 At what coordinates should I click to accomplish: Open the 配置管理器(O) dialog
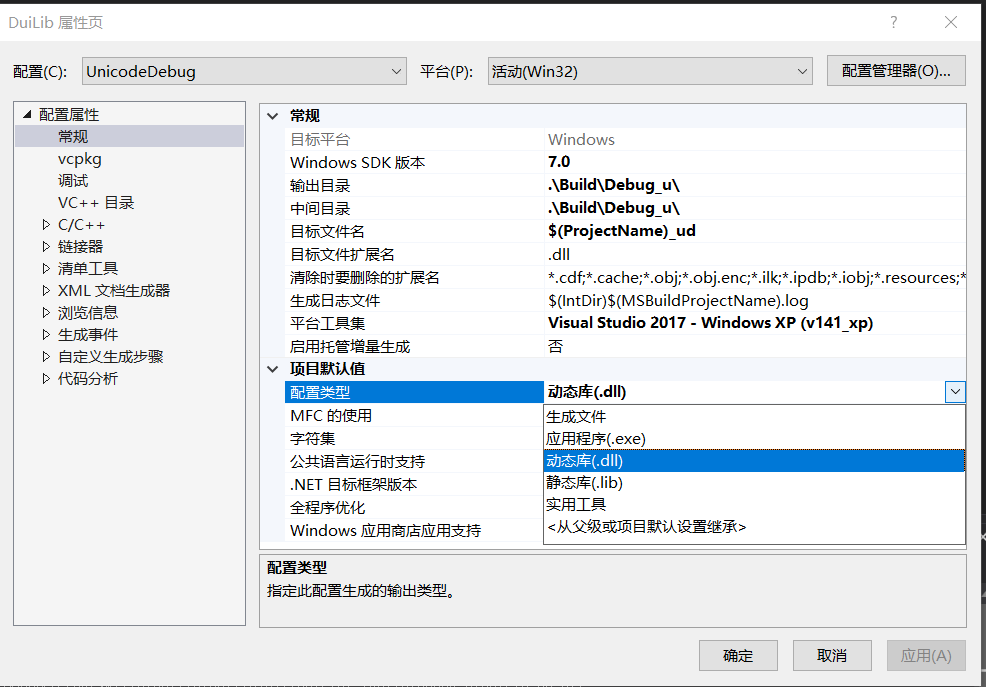(x=895, y=70)
